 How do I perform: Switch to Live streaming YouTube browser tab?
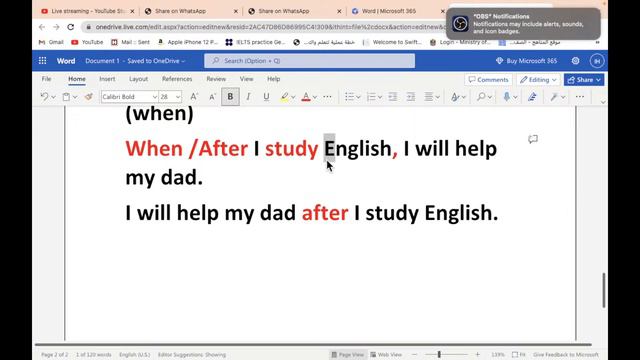click(x=88, y=11)
